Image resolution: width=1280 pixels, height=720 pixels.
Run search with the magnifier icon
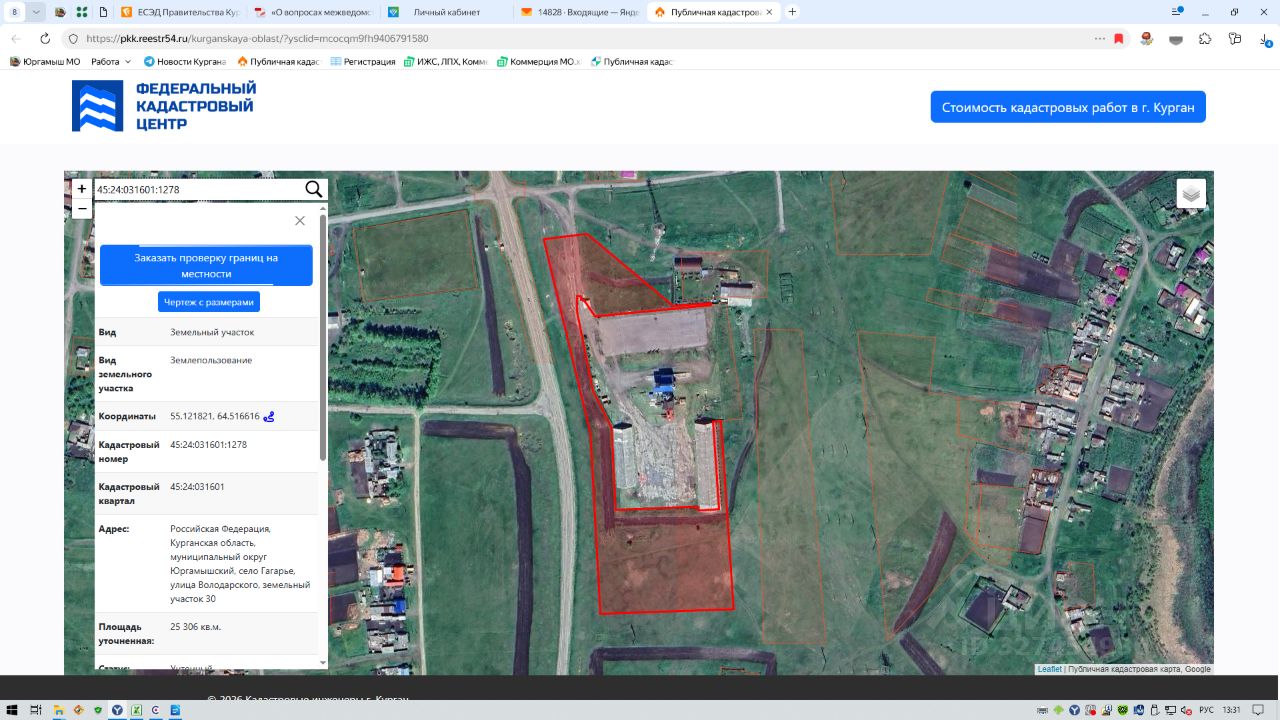click(314, 189)
